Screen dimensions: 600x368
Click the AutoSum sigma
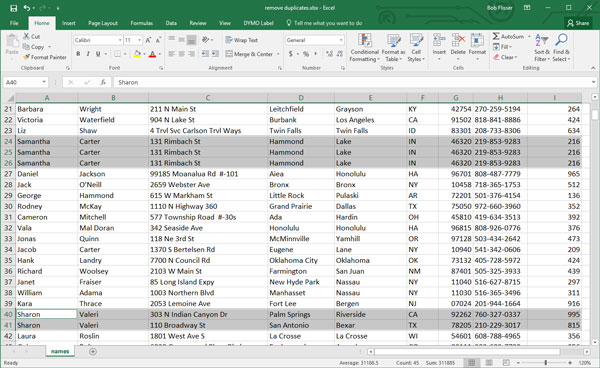[x=496, y=36]
